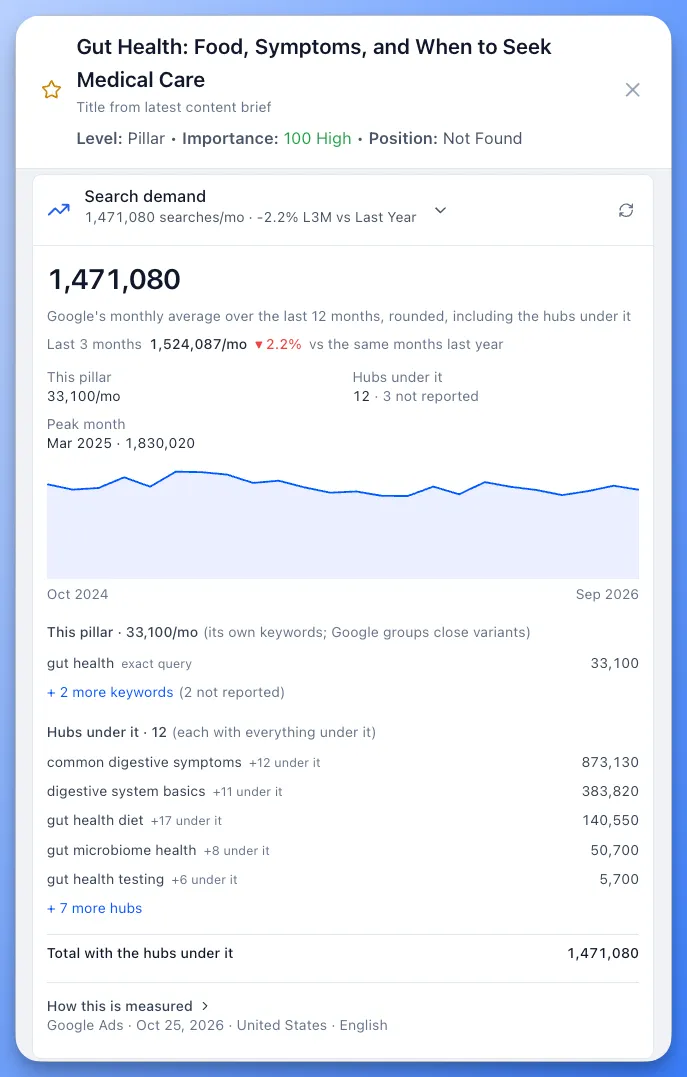The height and width of the screenshot is (1077, 687).
Task: Select 'gut microbiome health' hub row
Action: pyautogui.click(x=343, y=850)
